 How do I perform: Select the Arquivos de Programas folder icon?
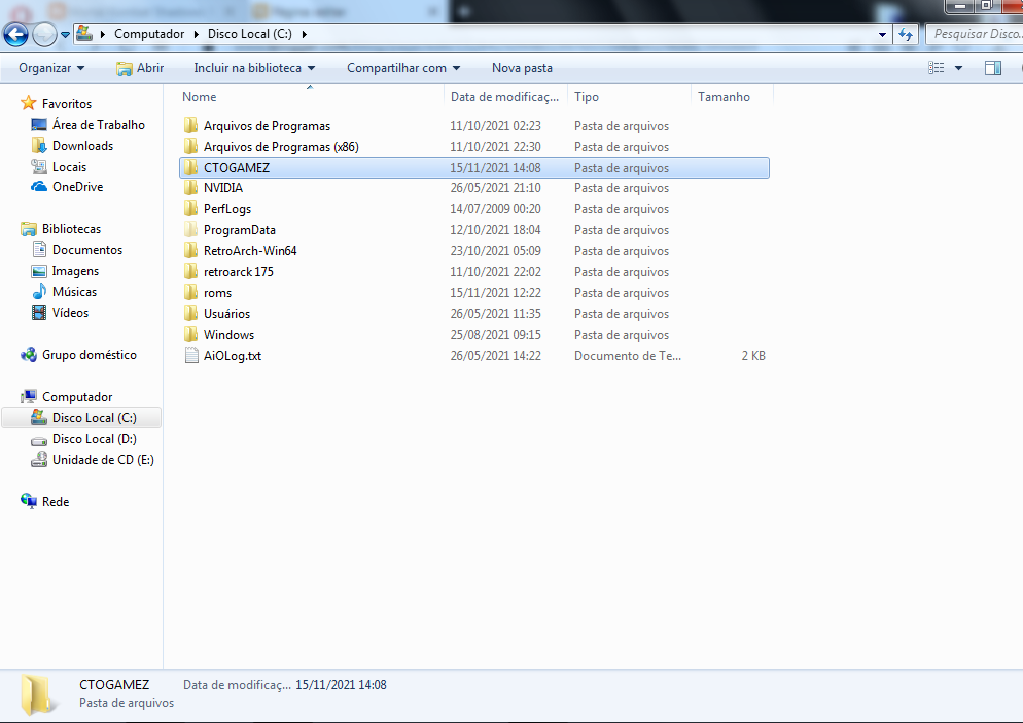(x=191, y=125)
